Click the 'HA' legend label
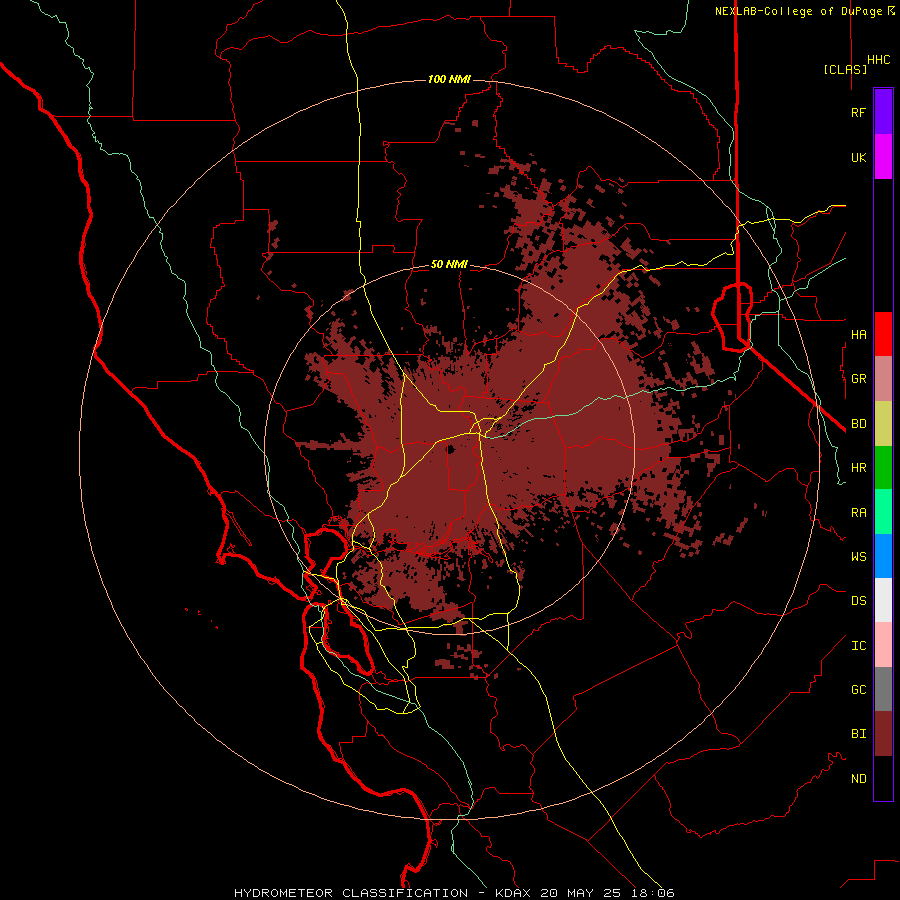This screenshot has height=900, width=900. [858, 334]
